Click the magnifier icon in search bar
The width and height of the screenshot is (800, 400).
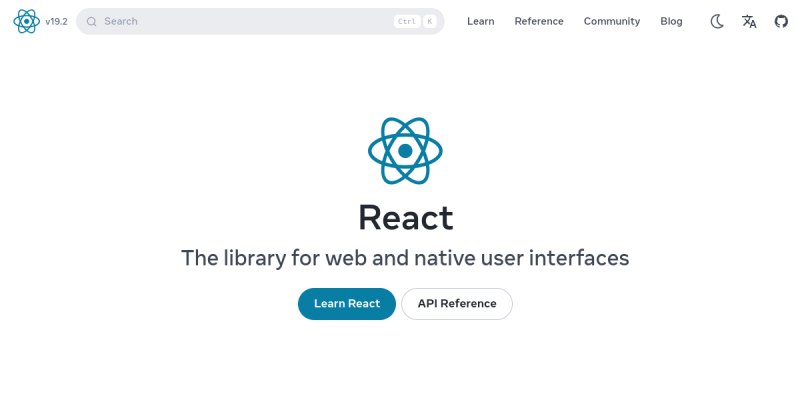(x=91, y=21)
